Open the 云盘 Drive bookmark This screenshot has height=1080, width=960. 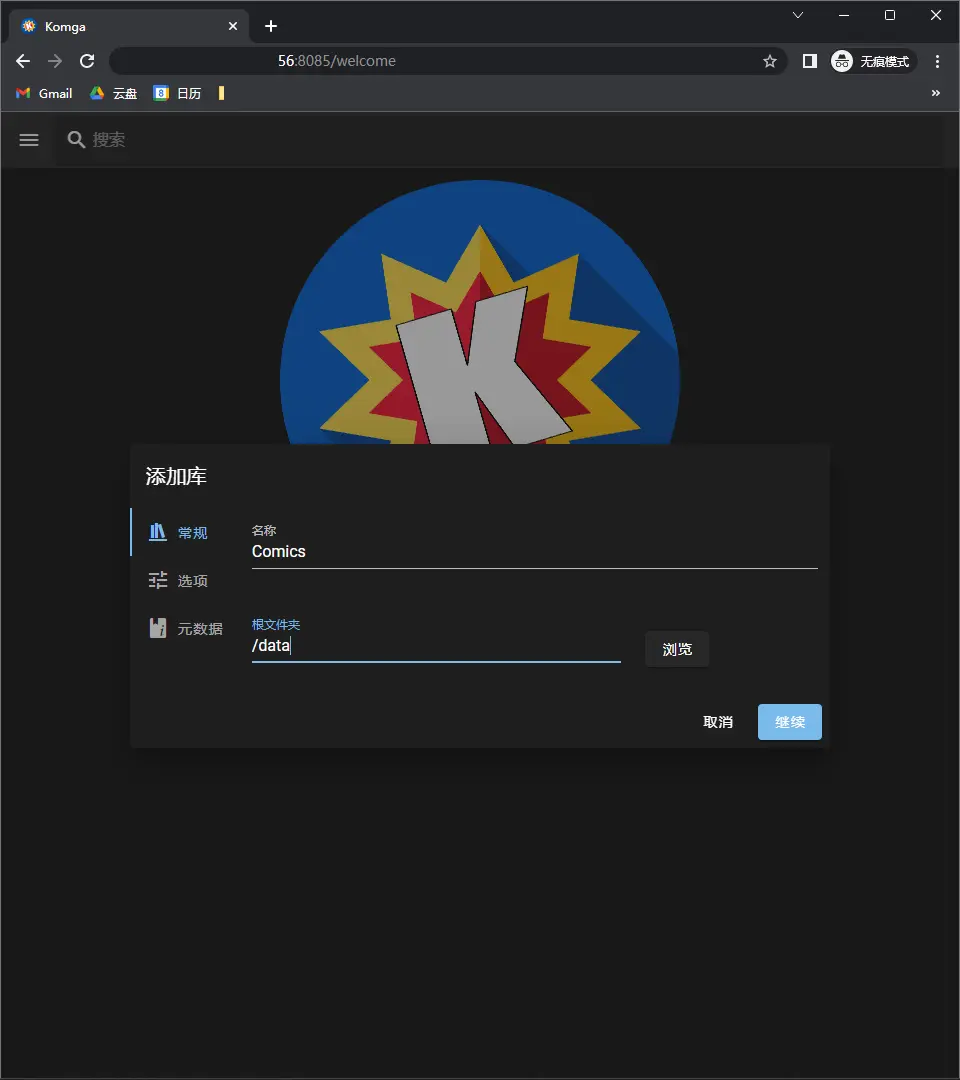114,94
